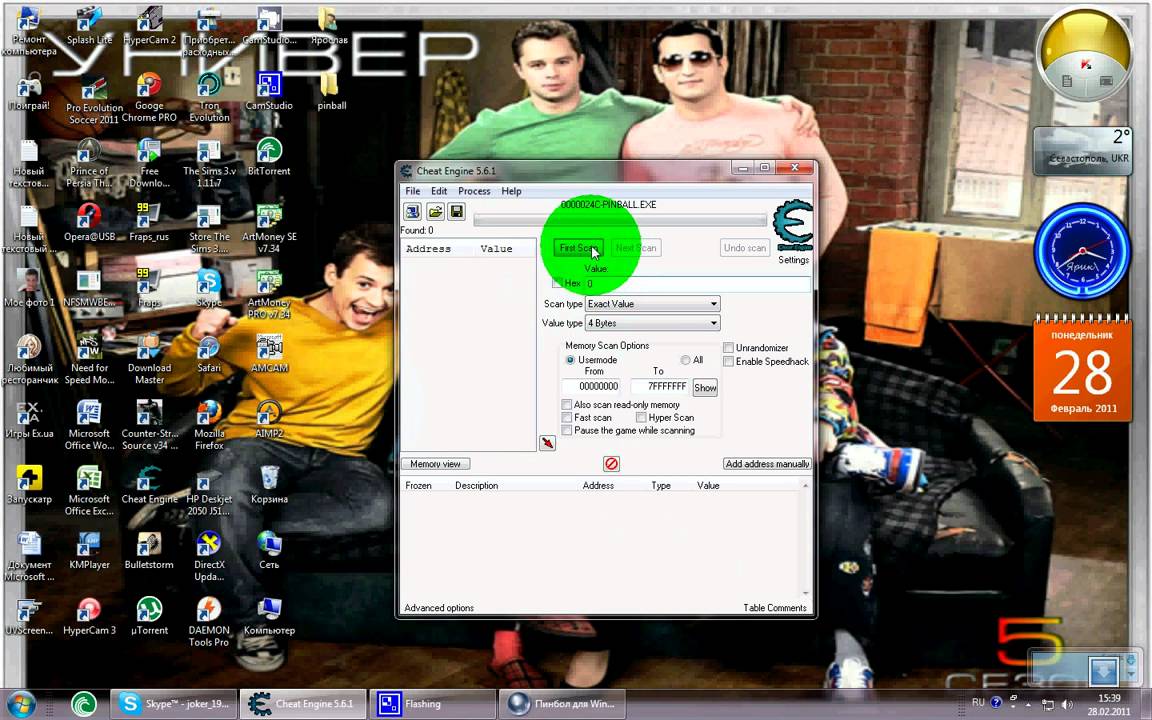
Task: Select the HyperCam 2 desktop shortcut
Action: point(149,27)
